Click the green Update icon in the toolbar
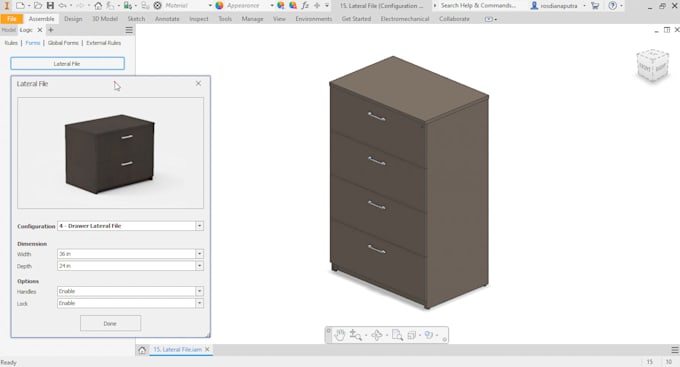The image size is (680, 367). point(127,6)
